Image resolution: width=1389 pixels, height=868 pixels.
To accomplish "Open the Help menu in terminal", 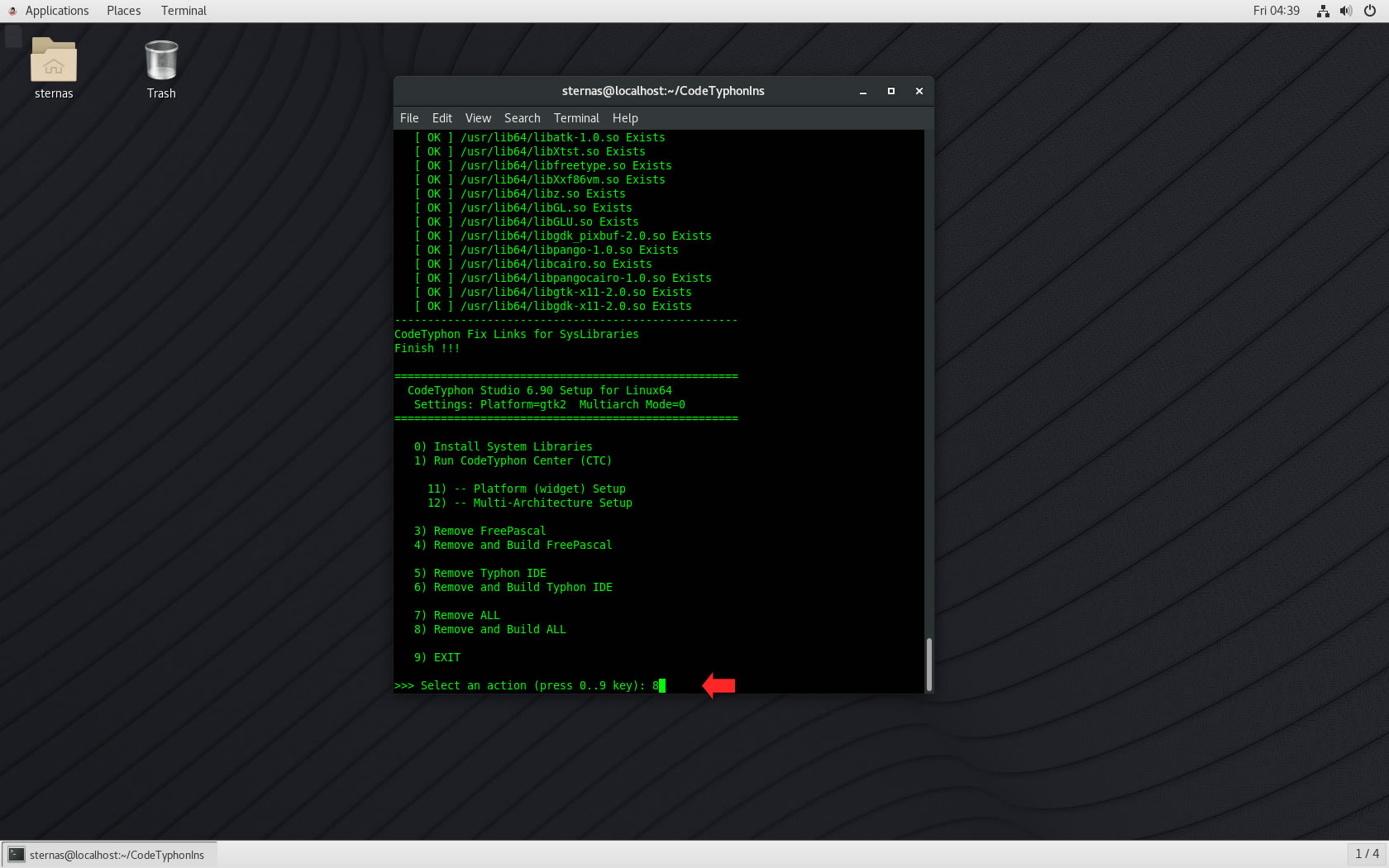I will coord(625,118).
